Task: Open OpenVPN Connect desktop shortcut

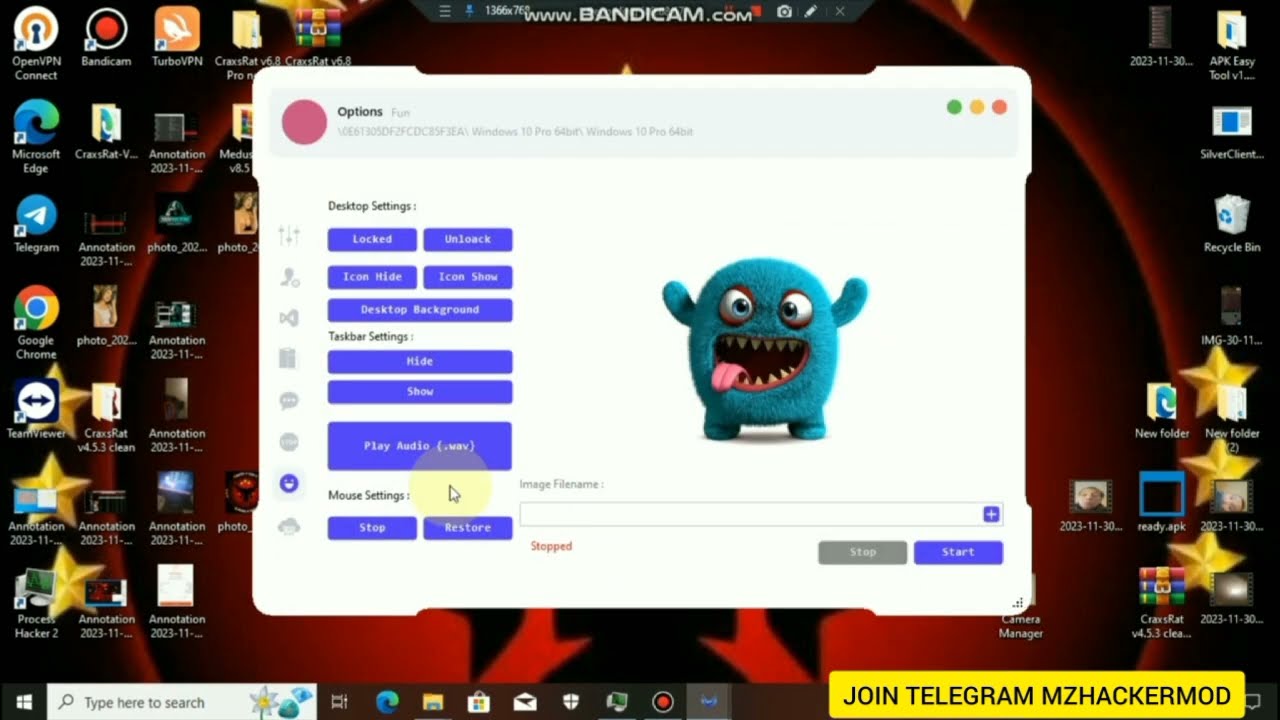Action: coord(36,44)
